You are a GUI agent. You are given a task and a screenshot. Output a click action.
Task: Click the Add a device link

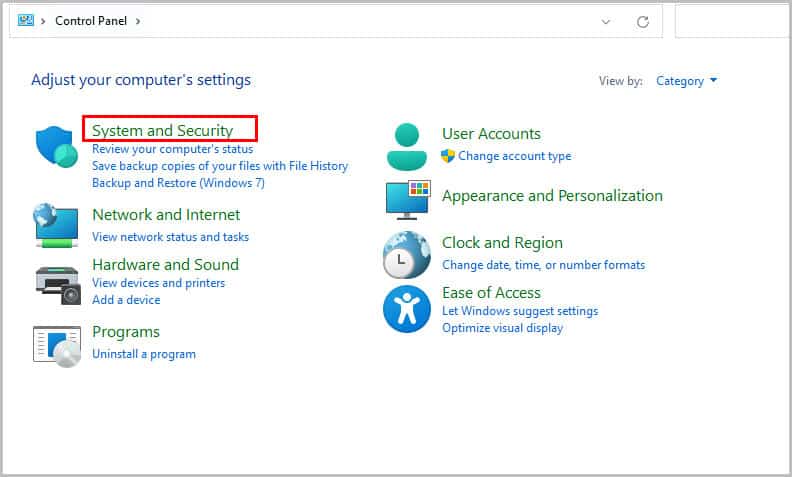click(x=126, y=300)
